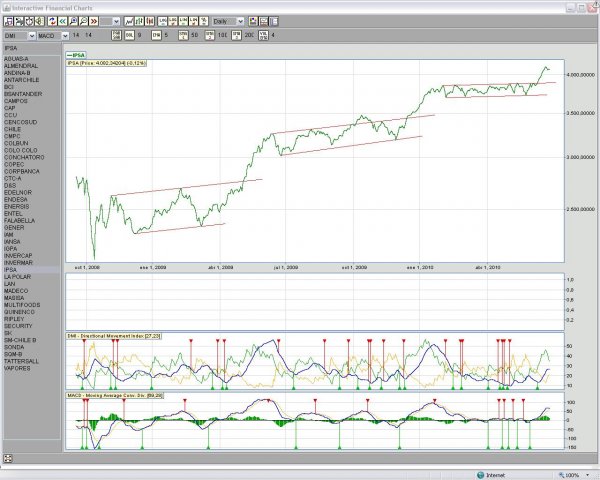
Task: Select the percent scale icon
Action: (204, 21)
